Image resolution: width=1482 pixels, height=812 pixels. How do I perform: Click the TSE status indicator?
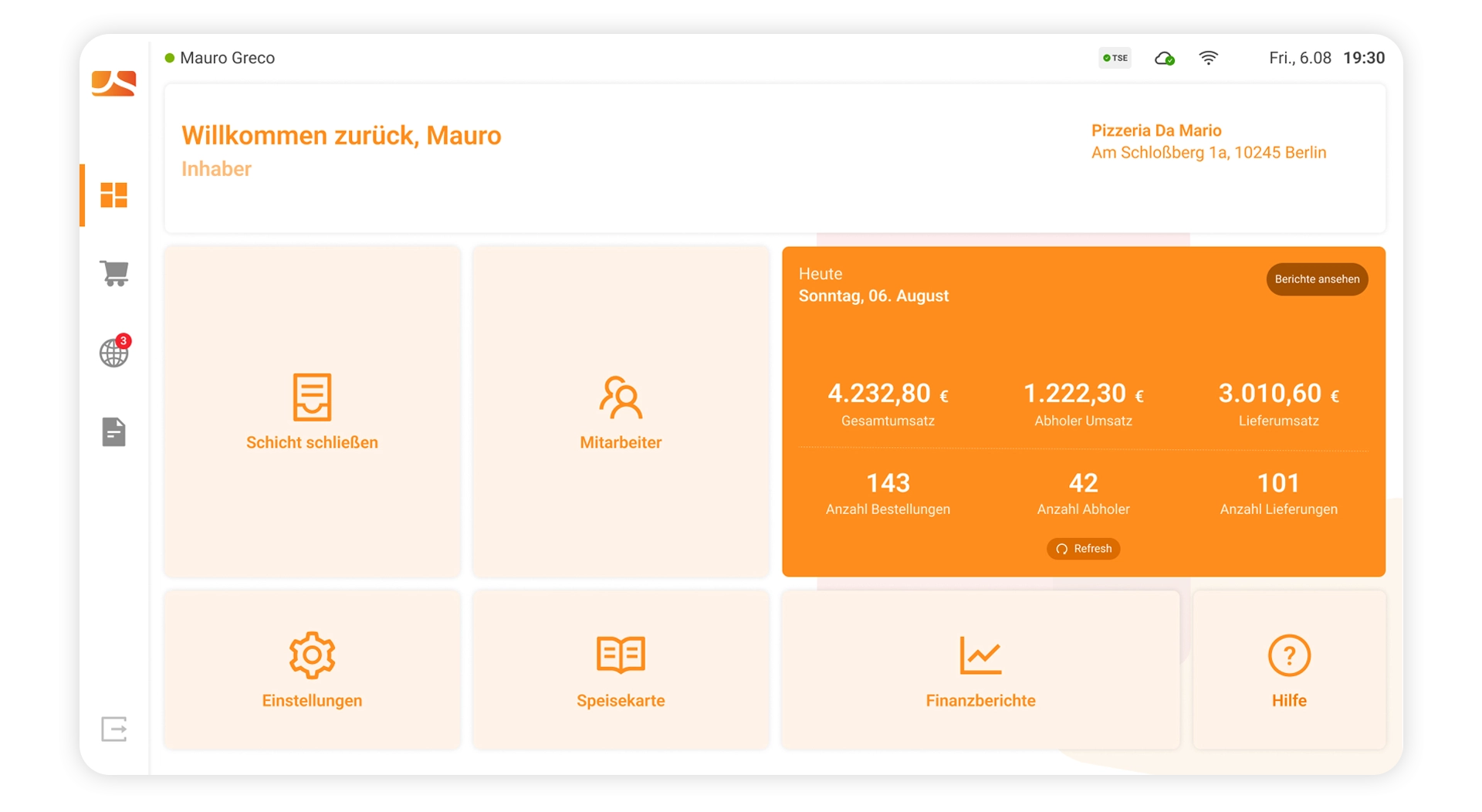[x=1115, y=58]
